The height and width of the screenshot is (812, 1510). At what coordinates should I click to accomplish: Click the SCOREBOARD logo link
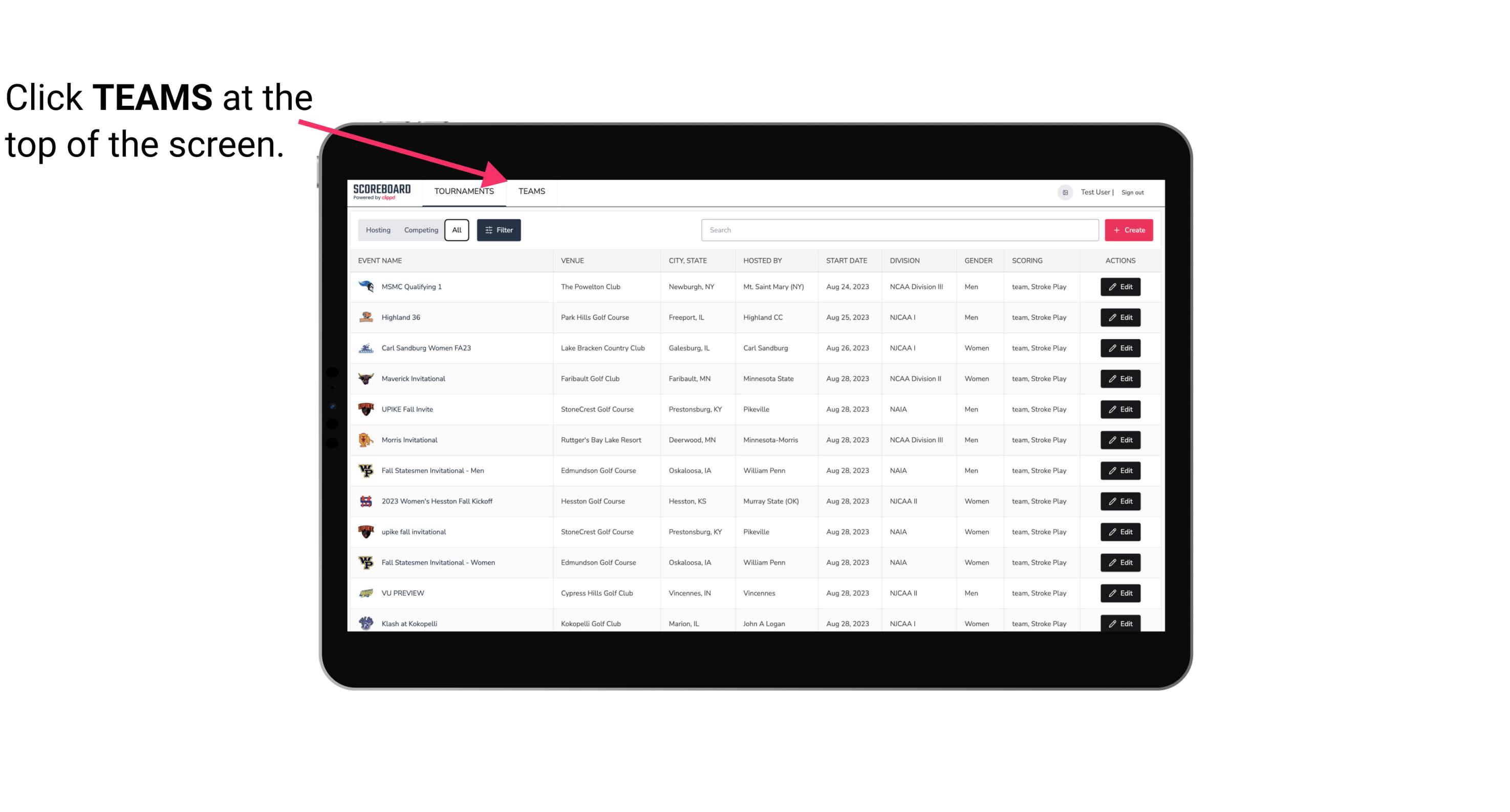click(380, 192)
